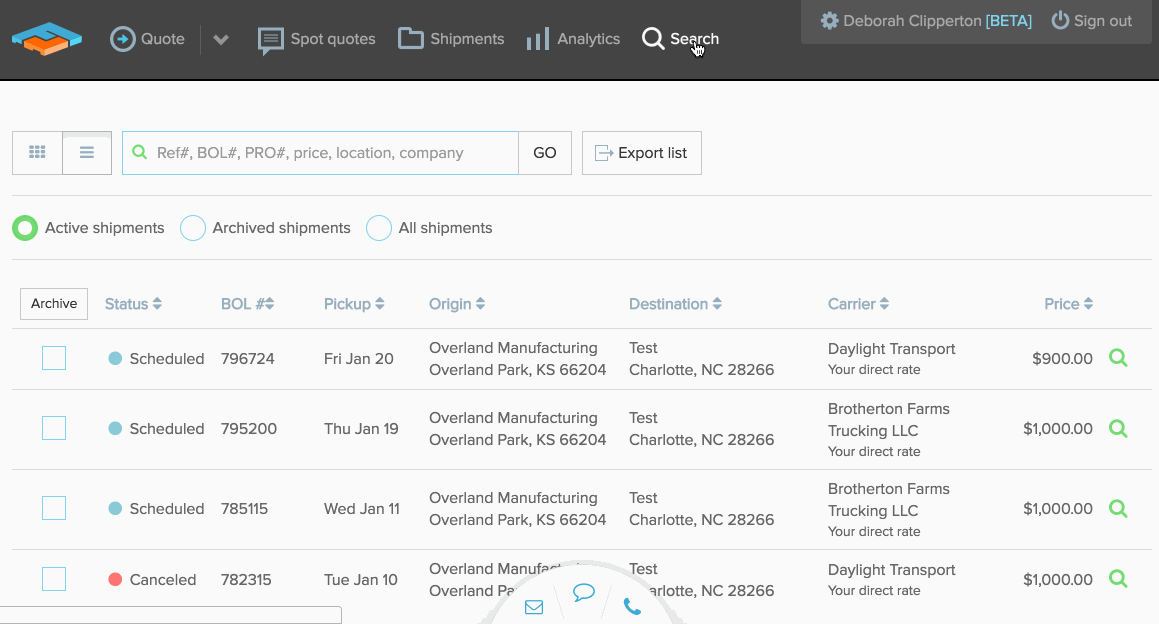Image resolution: width=1159 pixels, height=624 pixels.
Task: Click BOL number 795200
Action: click(x=249, y=429)
